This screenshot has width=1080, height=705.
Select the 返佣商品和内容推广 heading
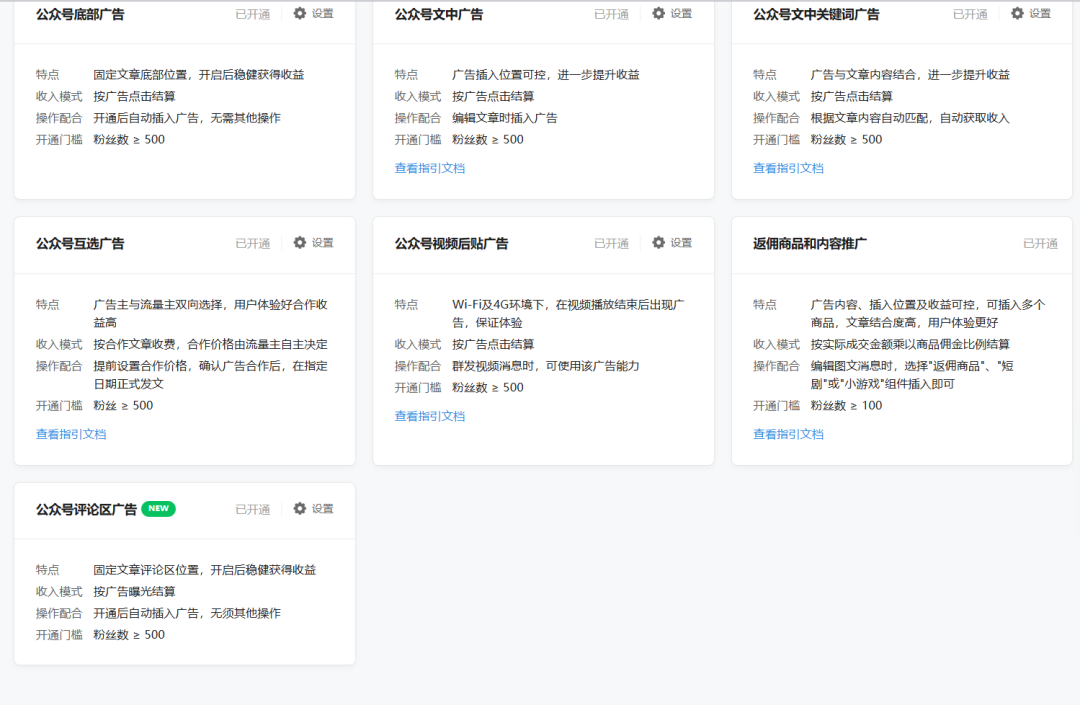pos(809,244)
